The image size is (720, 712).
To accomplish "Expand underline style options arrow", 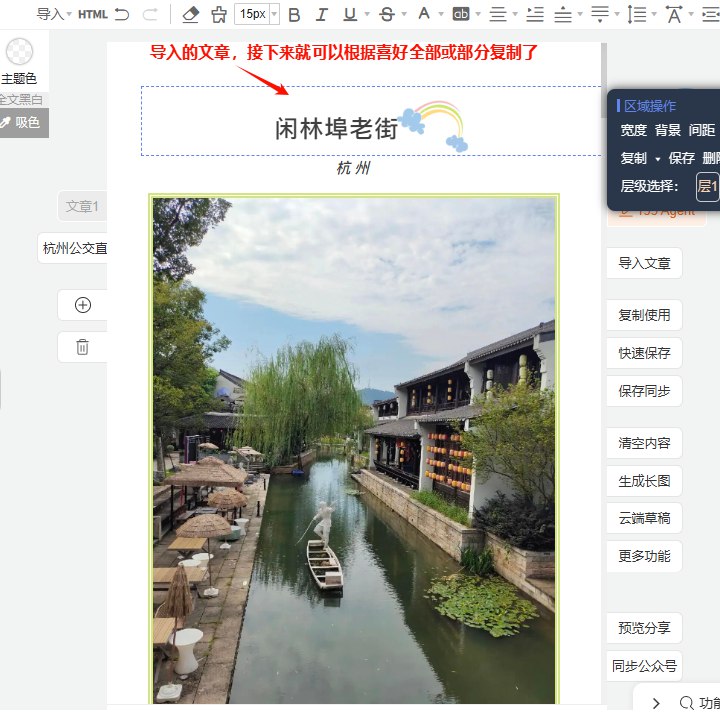I will click(367, 14).
